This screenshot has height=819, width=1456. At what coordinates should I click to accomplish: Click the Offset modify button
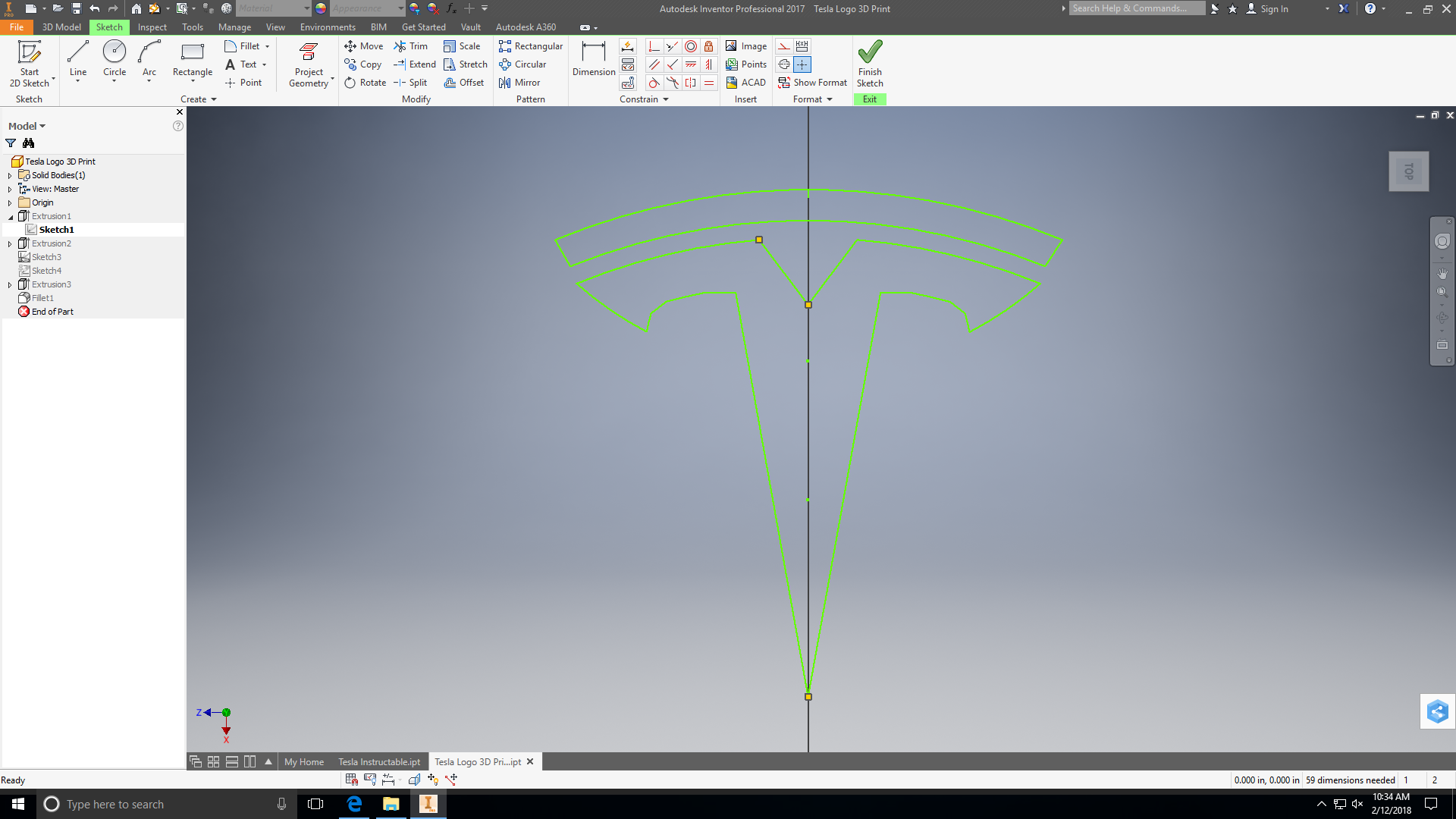[464, 83]
